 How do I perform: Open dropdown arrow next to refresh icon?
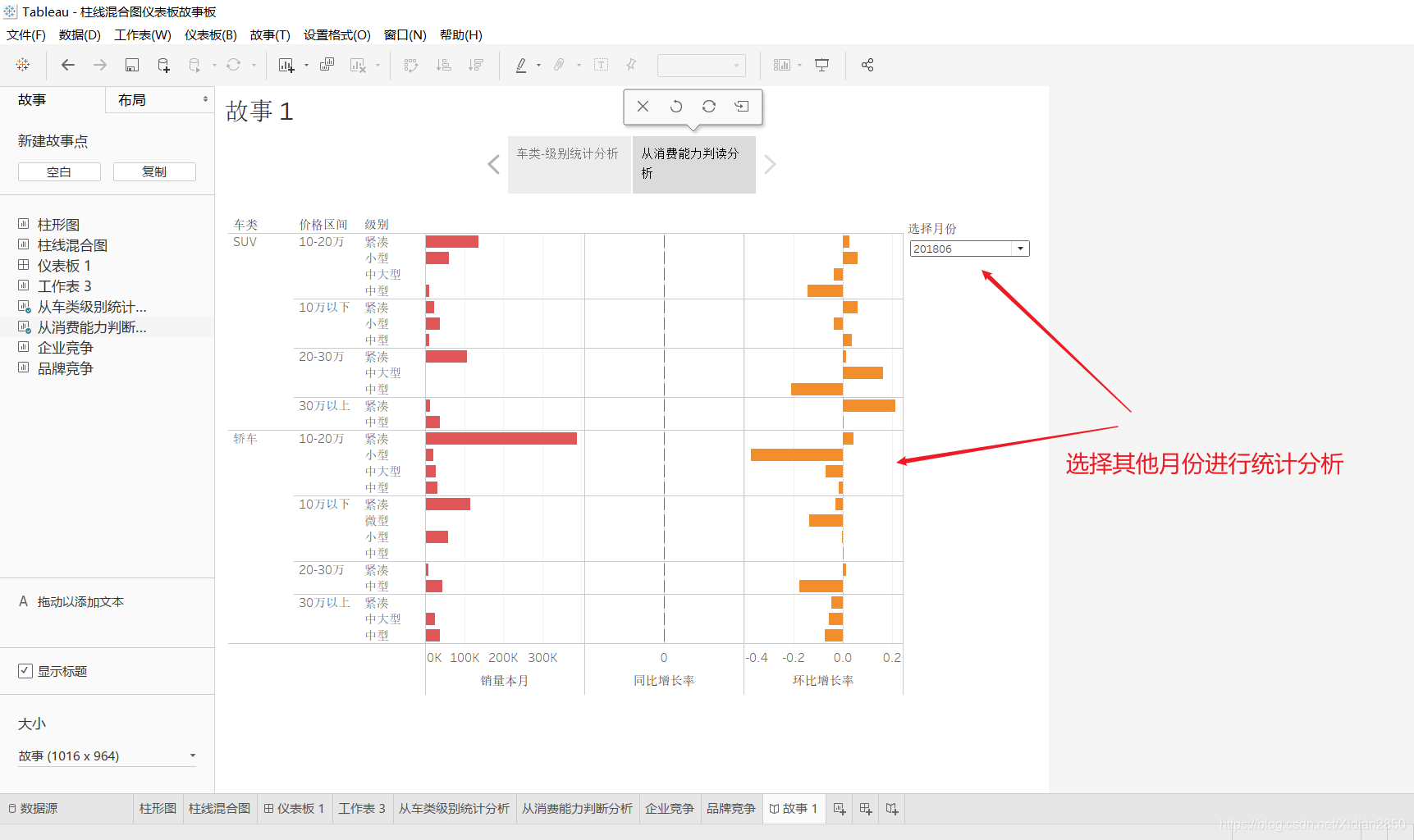(254, 65)
